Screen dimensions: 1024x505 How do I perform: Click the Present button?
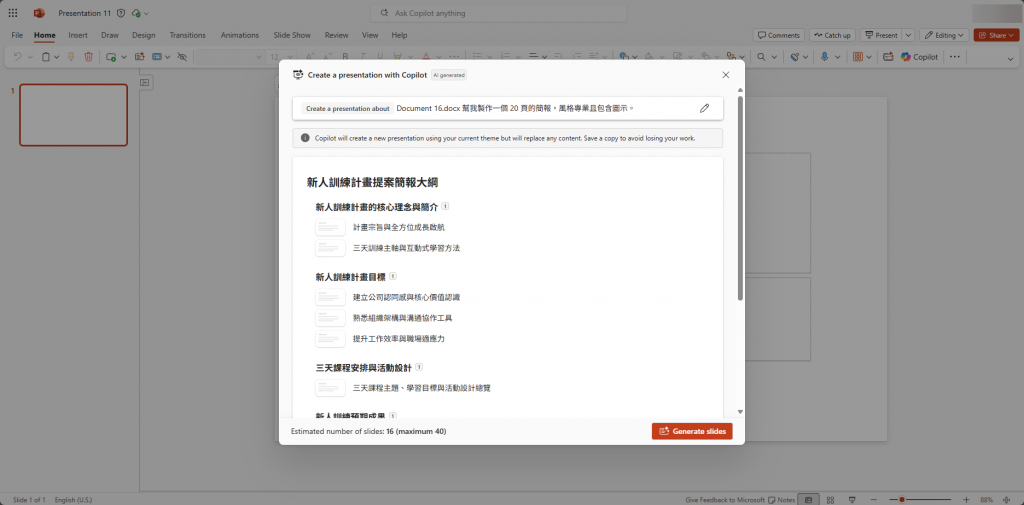click(881, 35)
